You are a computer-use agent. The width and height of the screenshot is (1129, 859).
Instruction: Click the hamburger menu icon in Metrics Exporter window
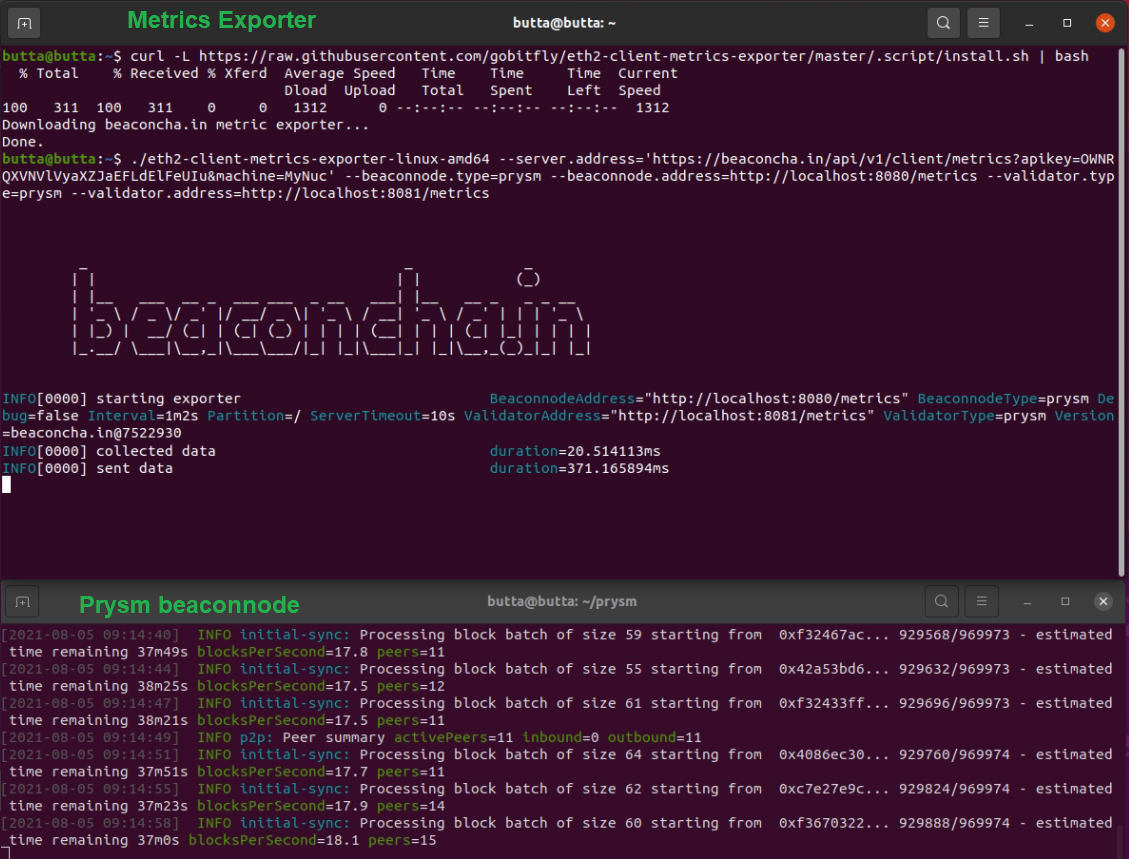981,21
